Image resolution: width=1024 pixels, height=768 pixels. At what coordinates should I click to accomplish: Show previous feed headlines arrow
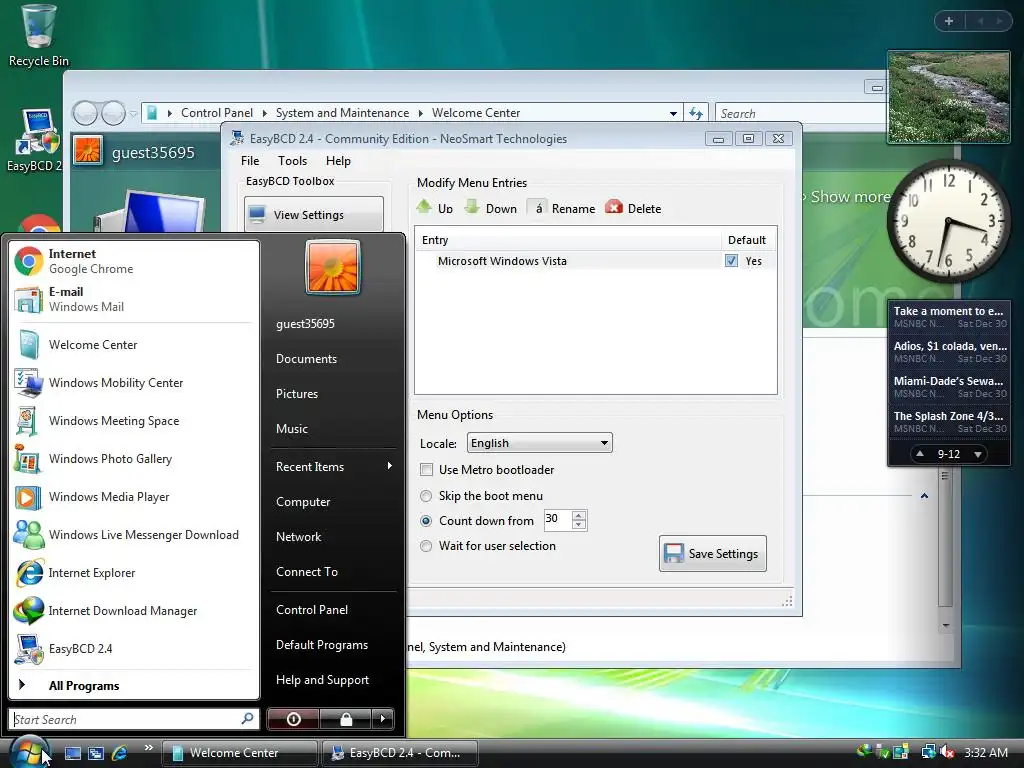pos(920,454)
